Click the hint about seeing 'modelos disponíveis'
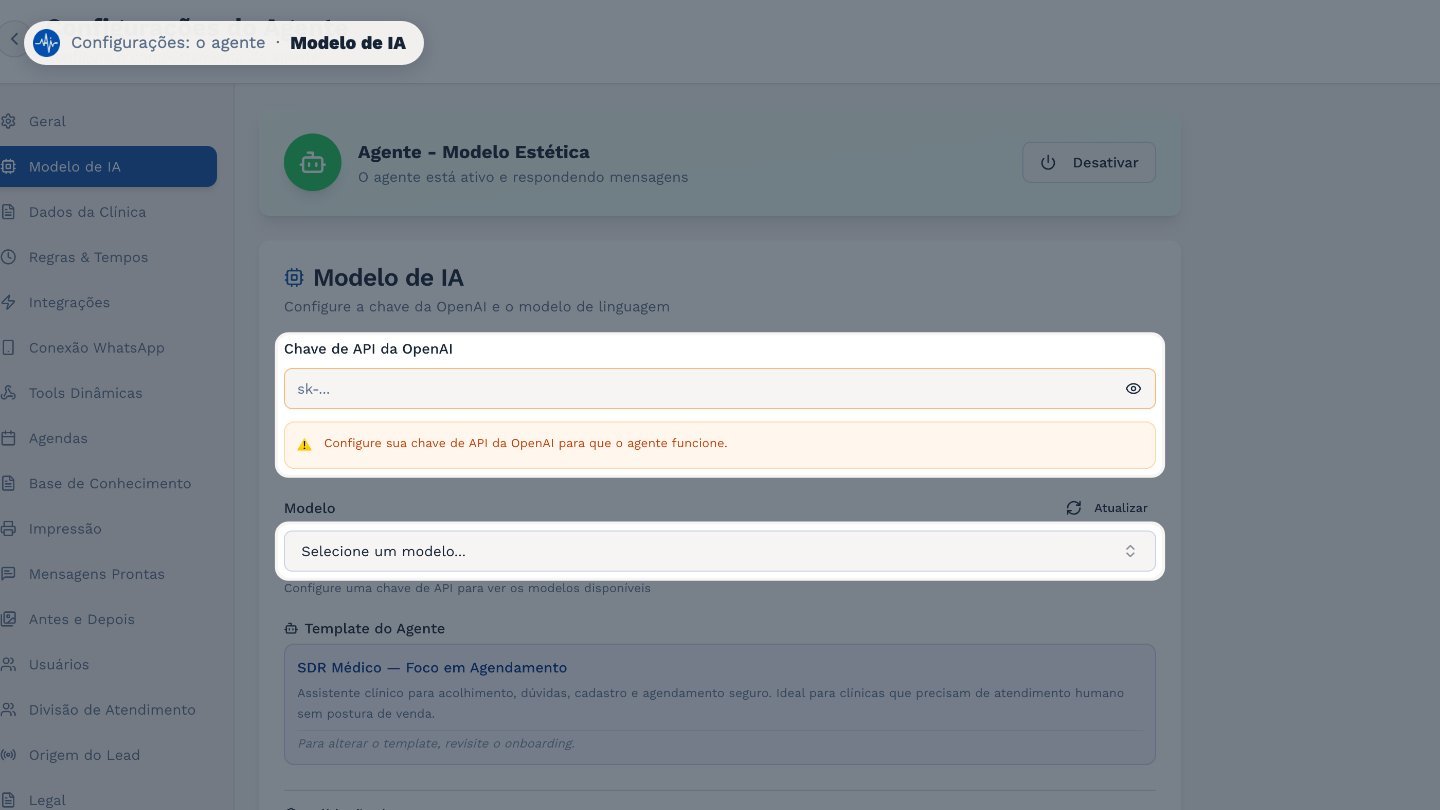The image size is (1440, 810). pos(467,588)
